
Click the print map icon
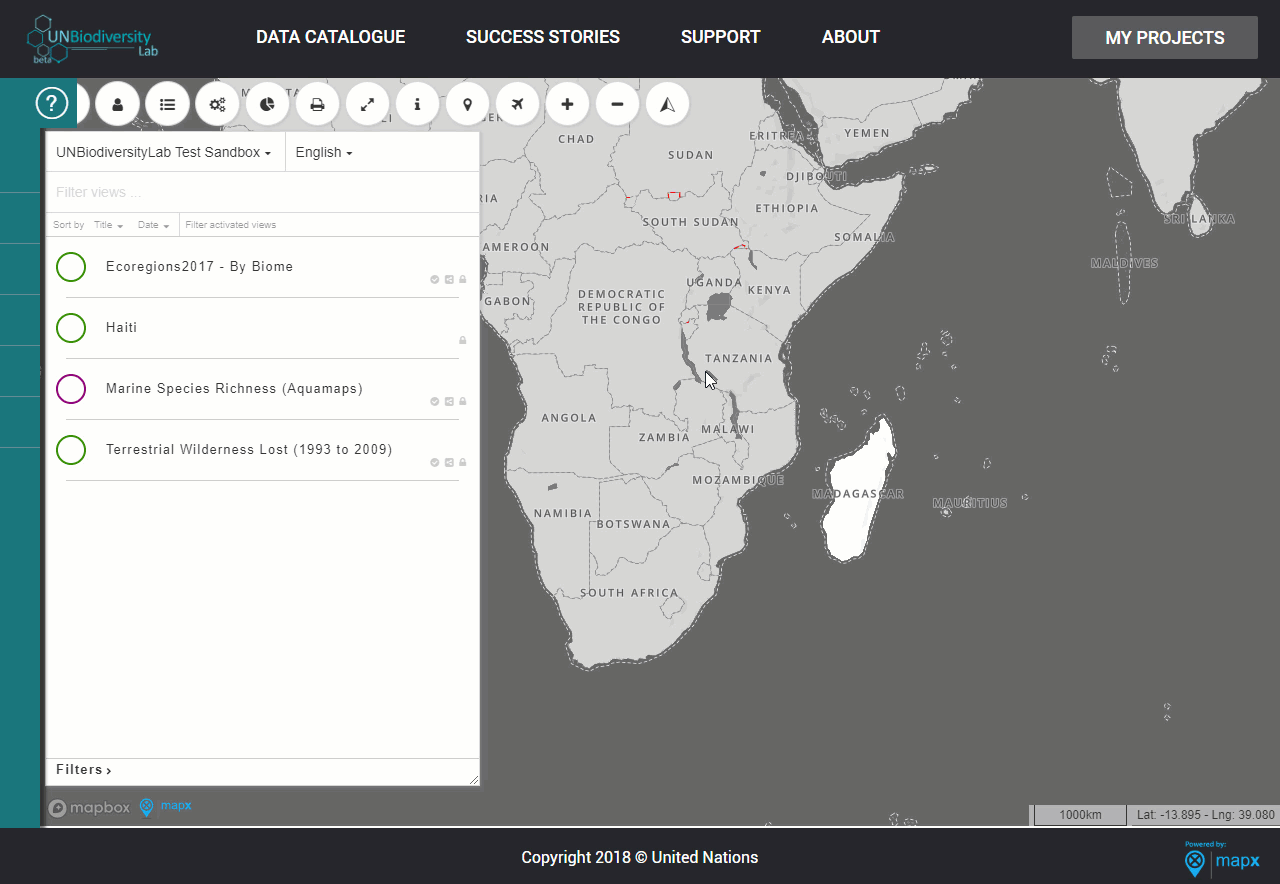(317, 104)
